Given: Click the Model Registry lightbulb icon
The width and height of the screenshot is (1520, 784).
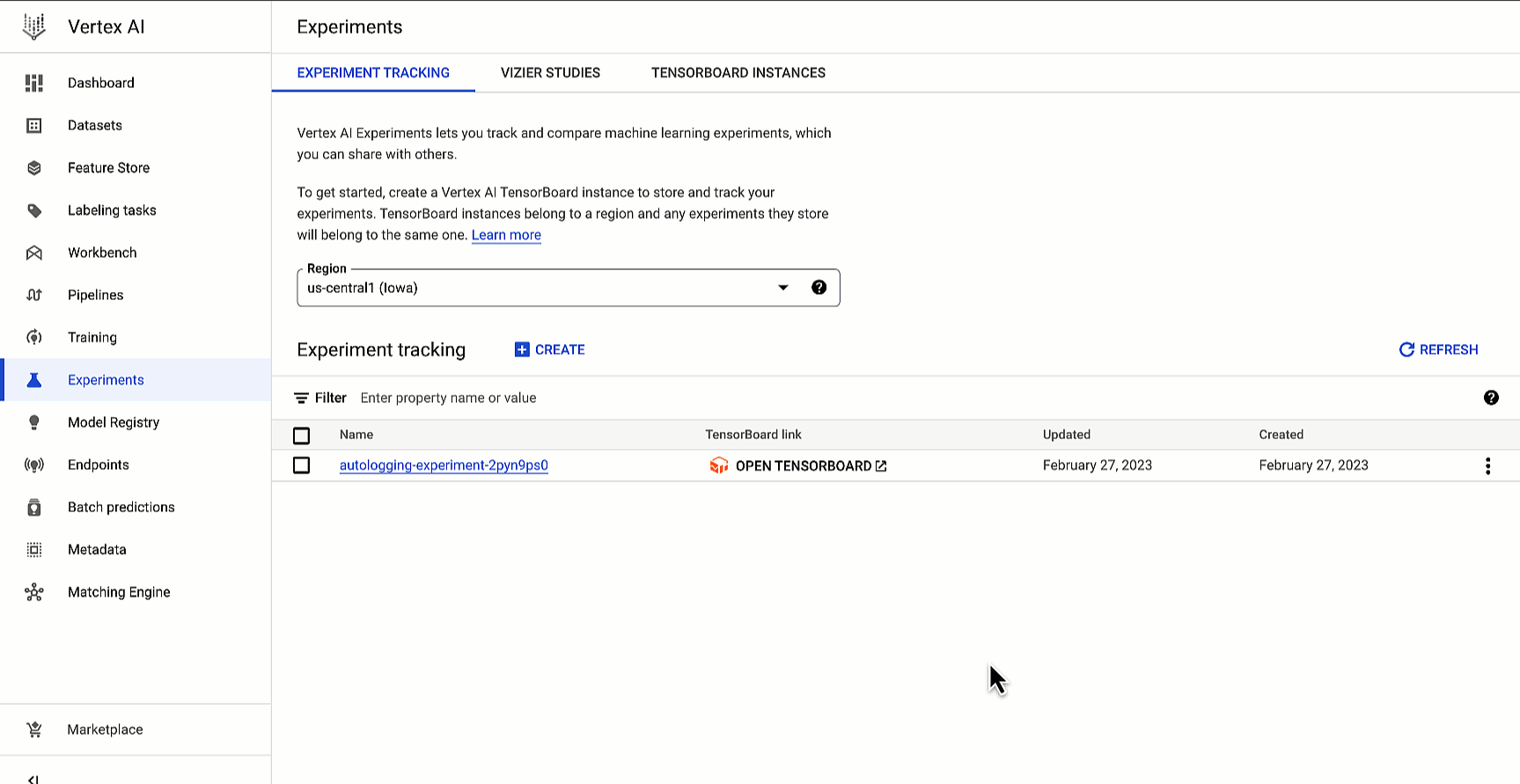Looking at the screenshot, I should click(34, 422).
